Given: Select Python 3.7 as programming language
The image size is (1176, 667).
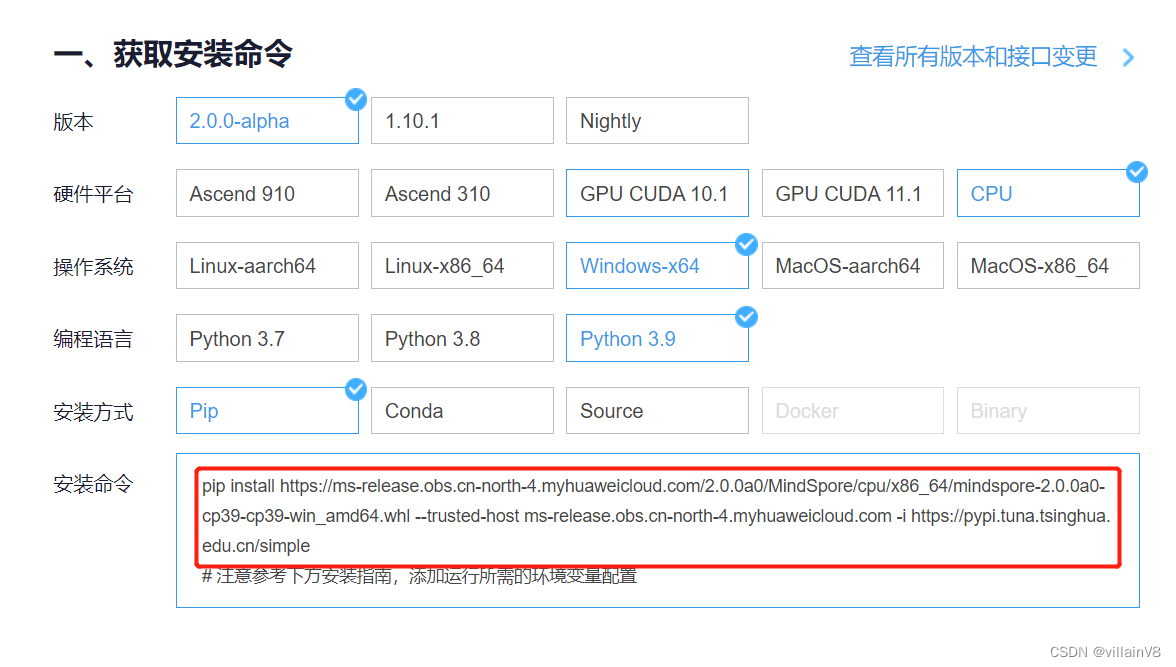Looking at the screenshot, I should click(266, 338).
